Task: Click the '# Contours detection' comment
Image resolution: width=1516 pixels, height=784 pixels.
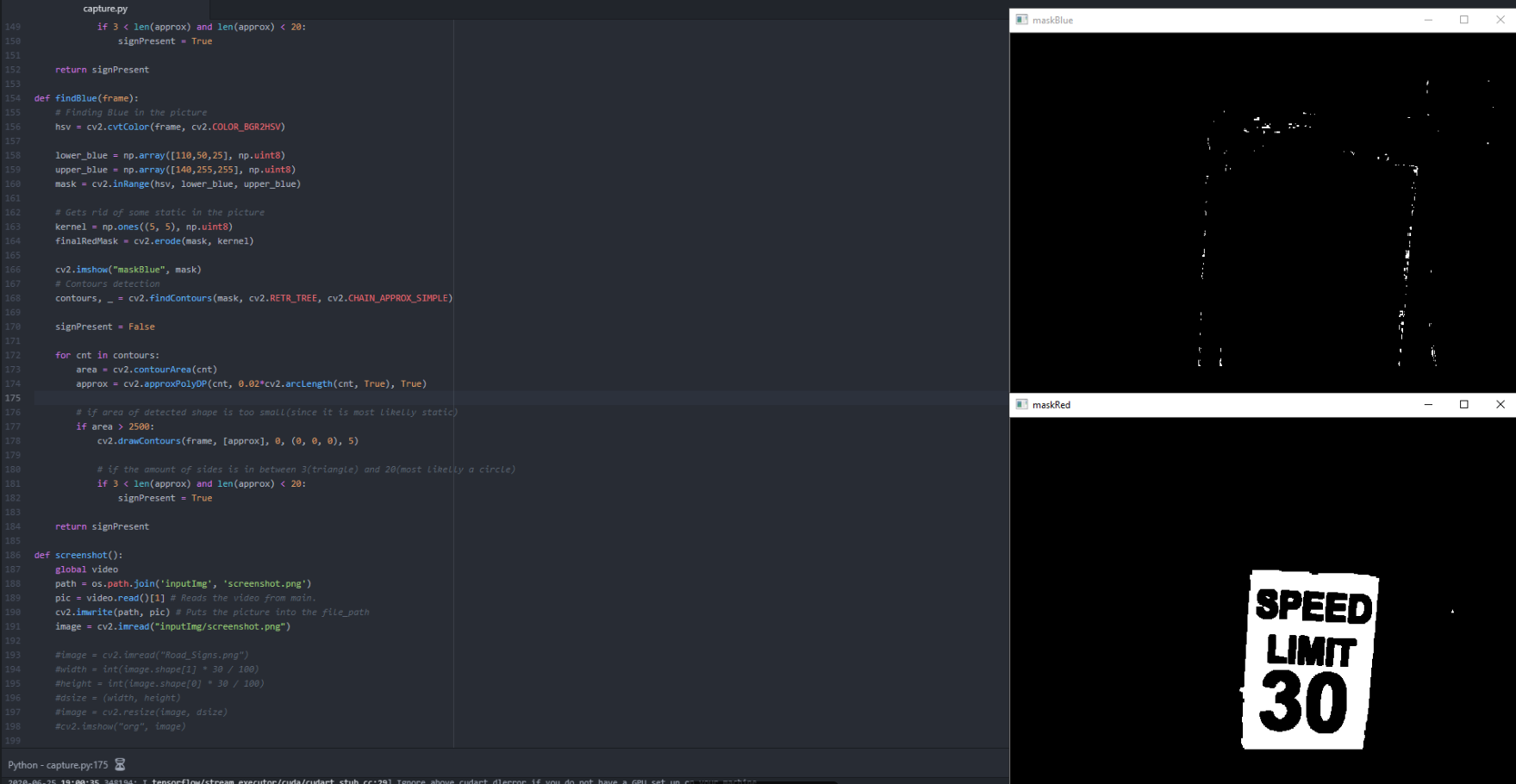Action: (108, 283)
